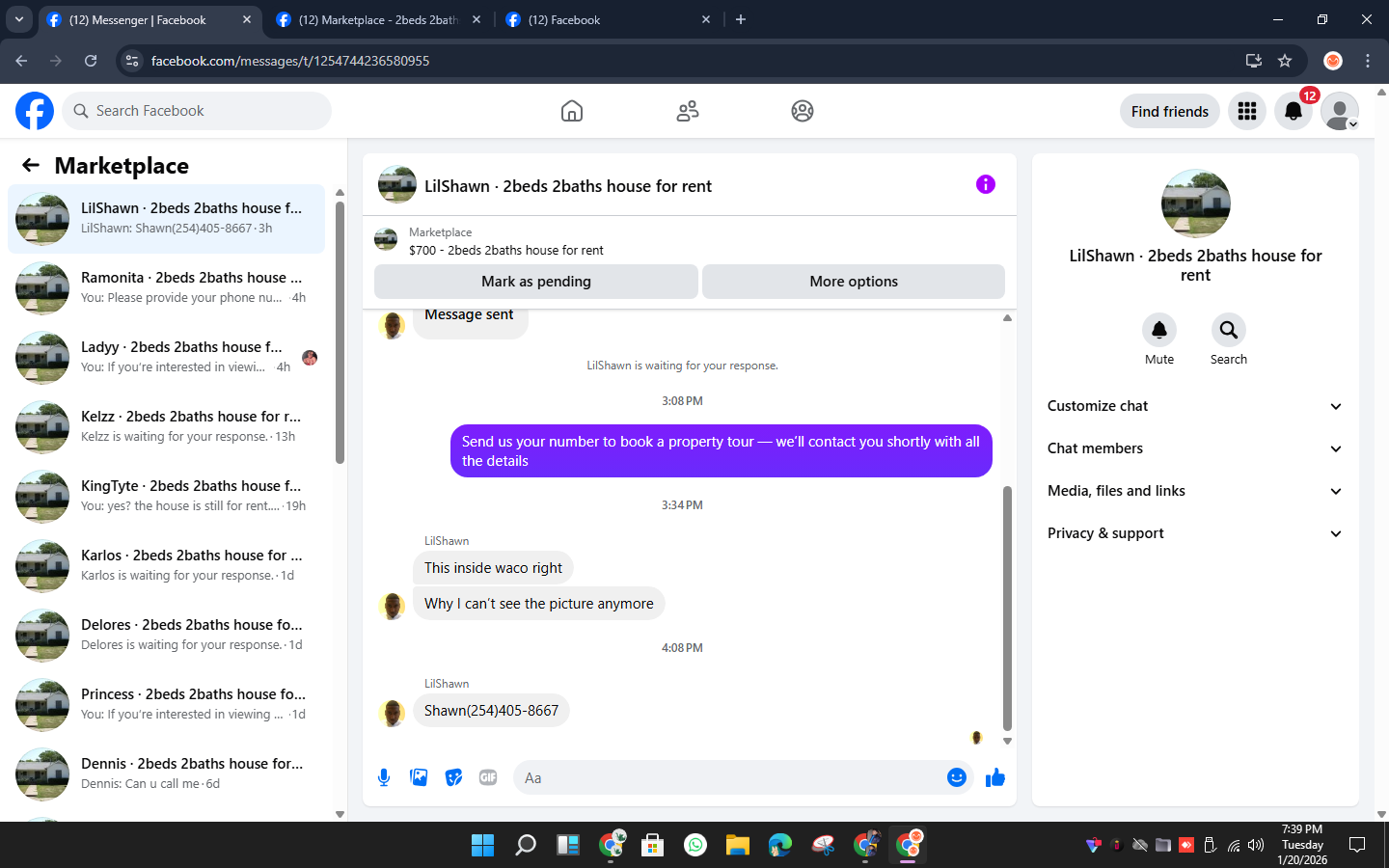Expand Media, files and links

coord(1195,491)
